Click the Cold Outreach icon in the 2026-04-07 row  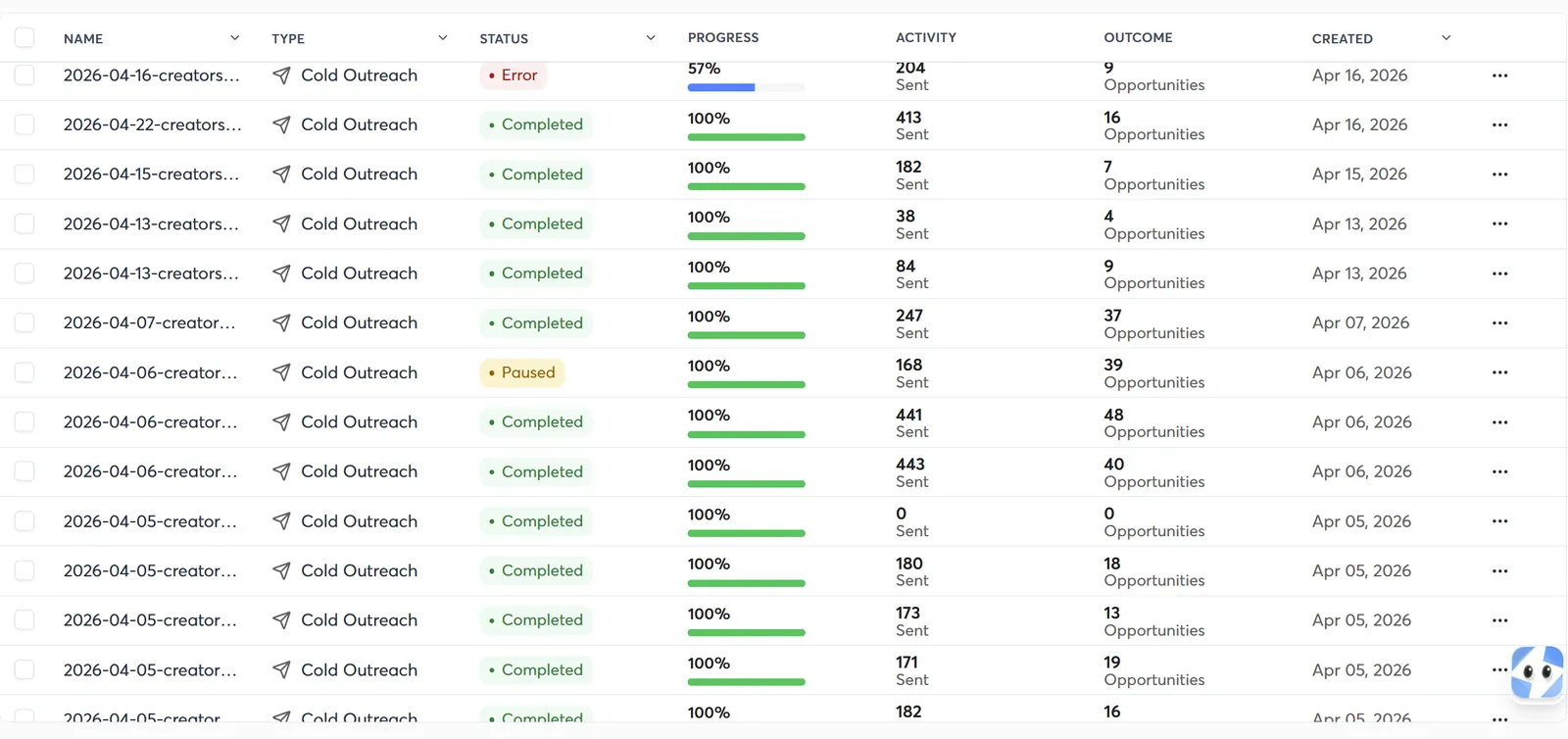point(281,322)
